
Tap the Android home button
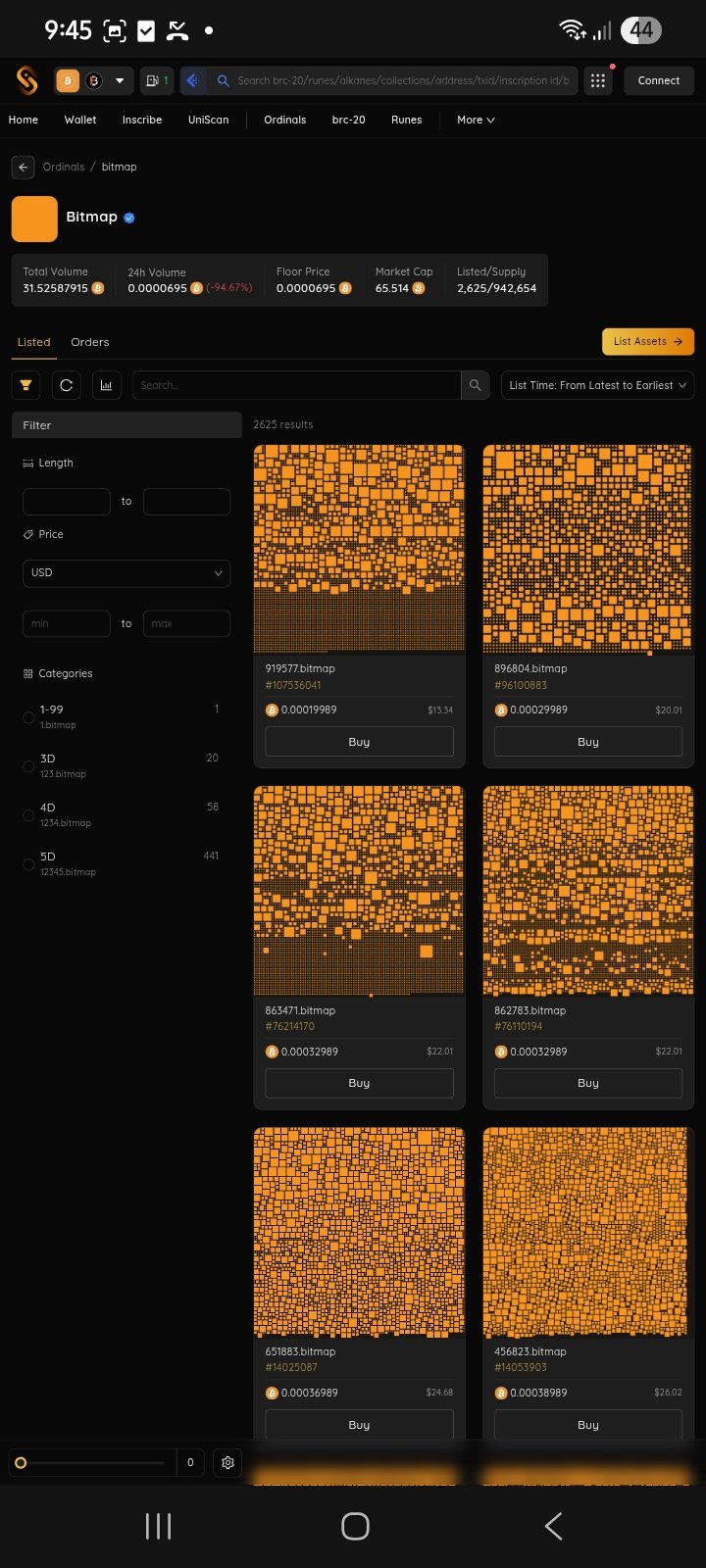(x=355, y=1526)
